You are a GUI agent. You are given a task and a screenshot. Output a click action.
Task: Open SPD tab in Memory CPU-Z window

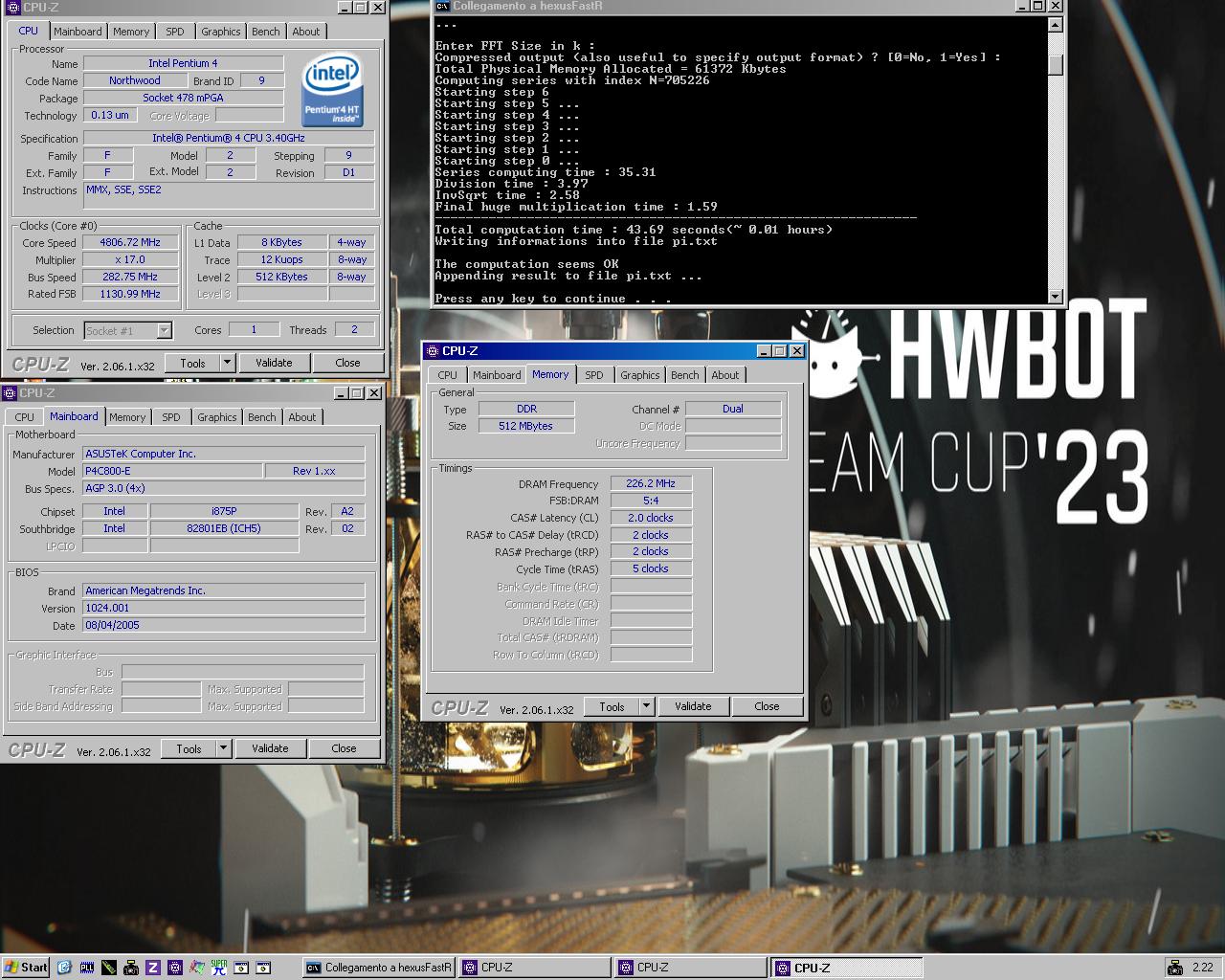click(594, 375)
